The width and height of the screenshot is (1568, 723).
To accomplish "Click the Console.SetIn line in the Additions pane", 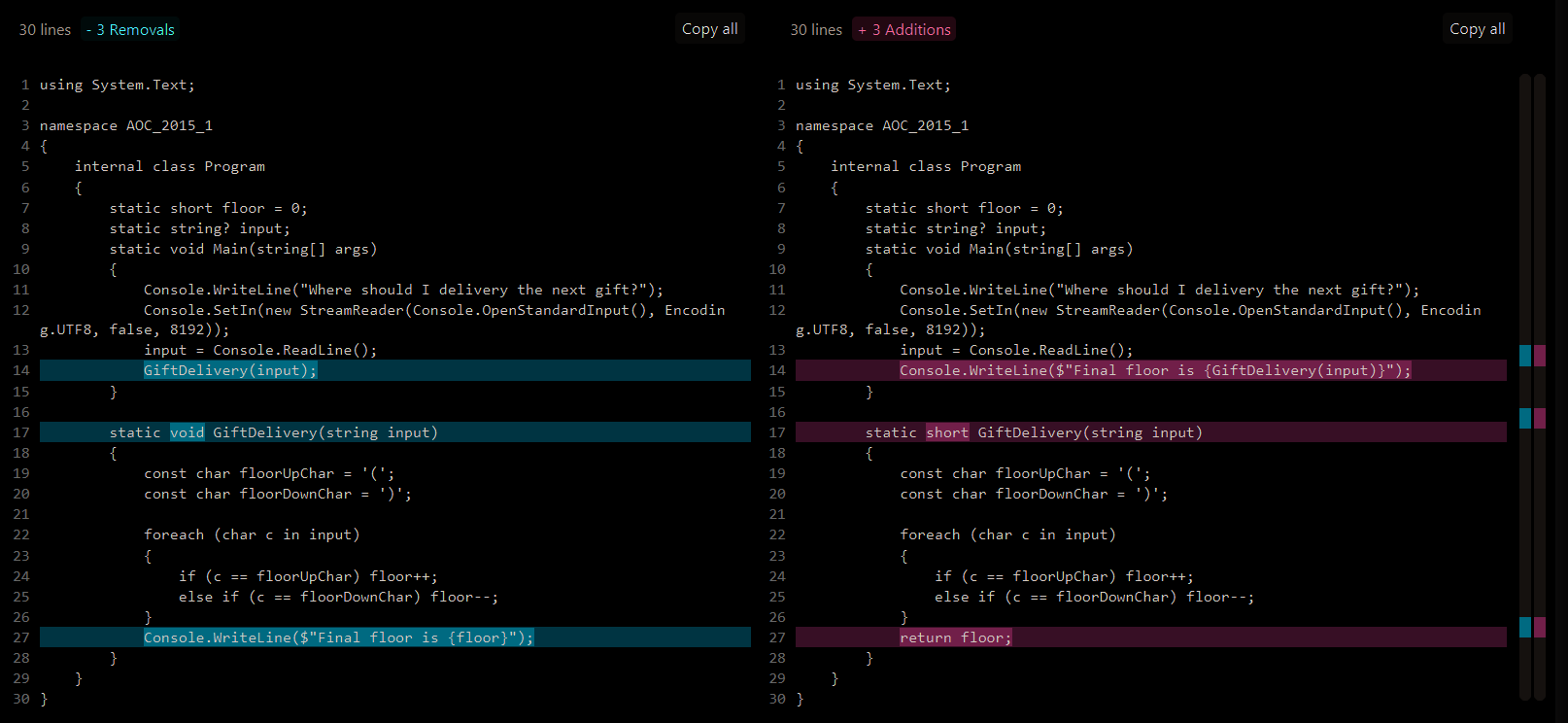I will [1139, 320].
